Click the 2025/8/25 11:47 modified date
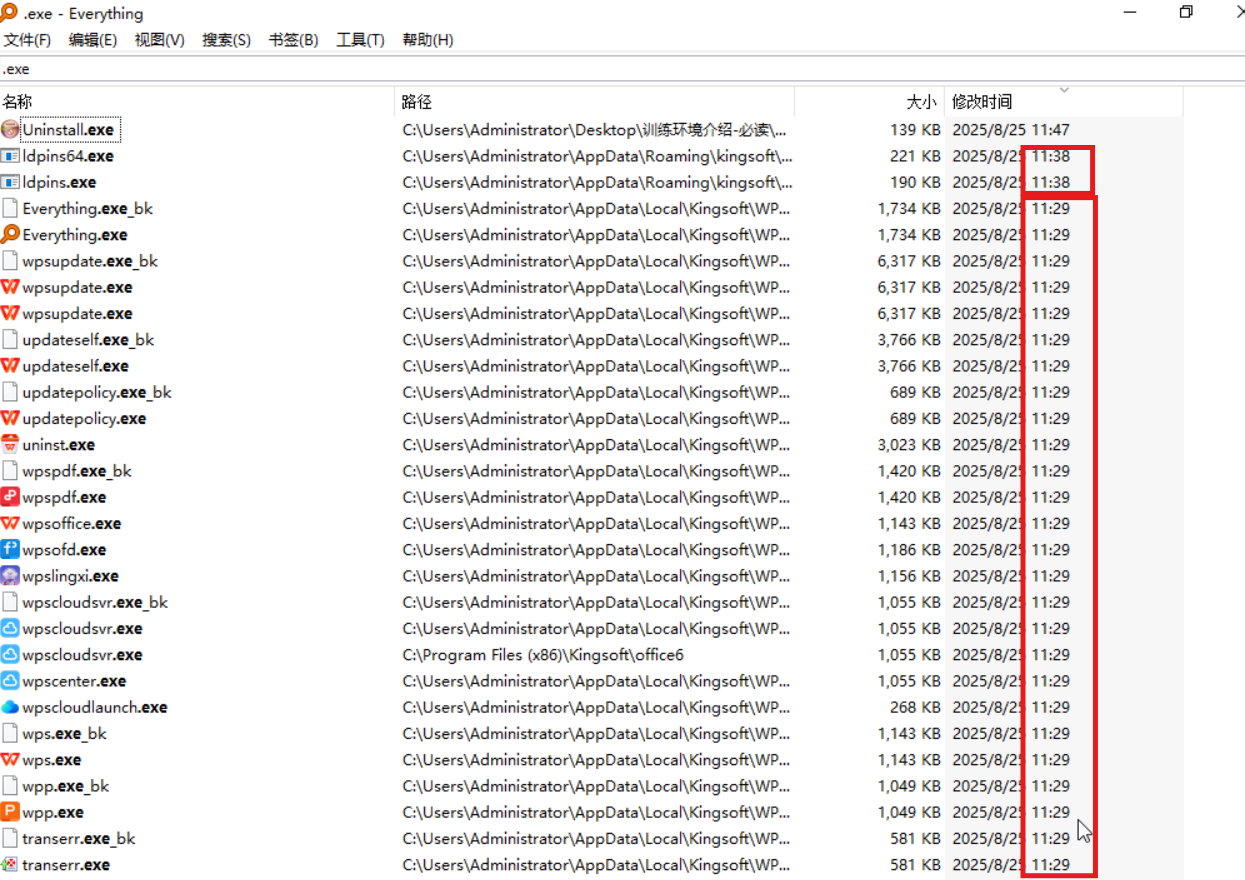Image resolution: width=1245 pixels, height=880 pixels. tap(1011, 130)
